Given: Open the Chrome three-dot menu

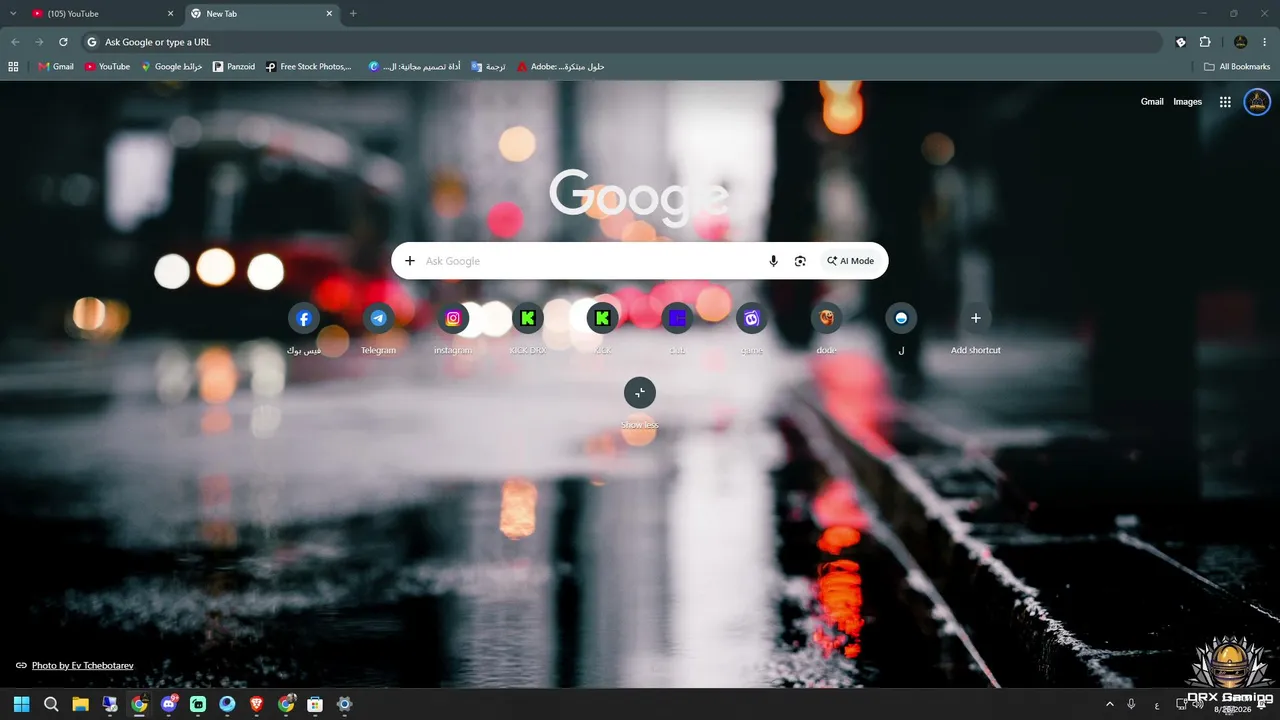Looking at the screenshot, I should (1265, 42).
